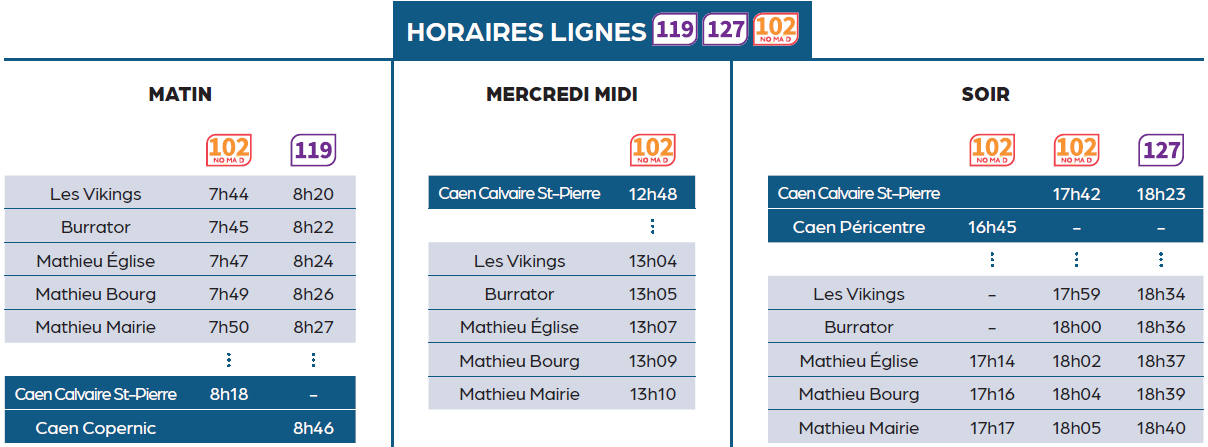Click the HORAIRES LIGNES title banner
This screenshot has width=1208, height=447.
tap(602, 31)
